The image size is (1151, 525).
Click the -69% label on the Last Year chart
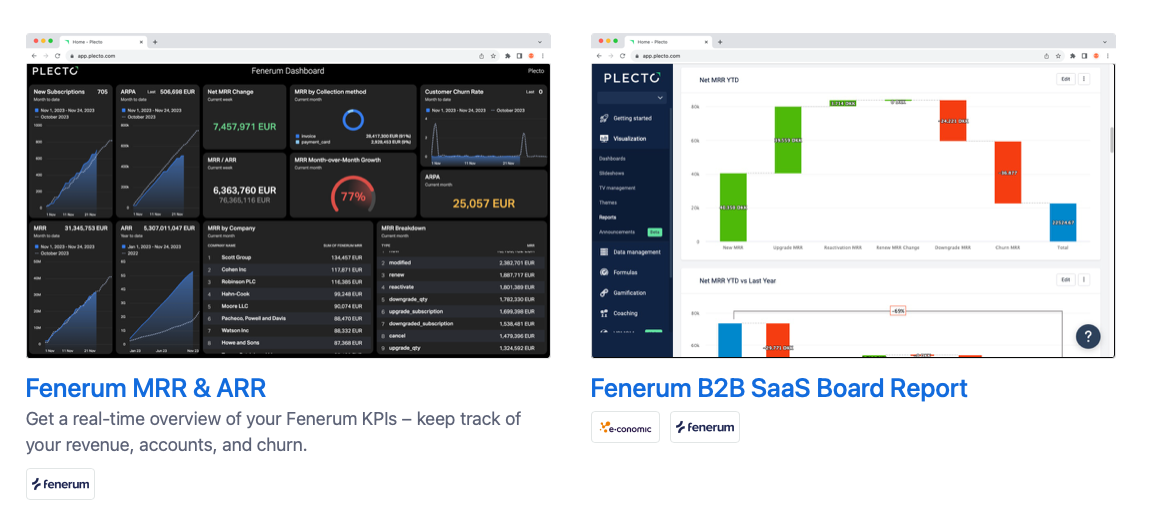[x=898, y=311]
